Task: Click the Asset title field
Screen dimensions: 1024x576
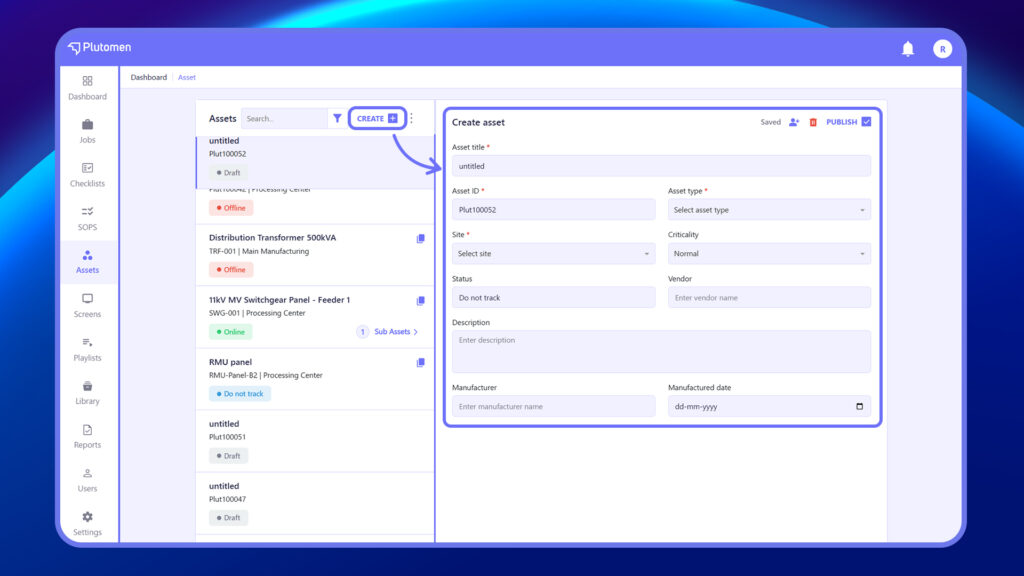Action: click(x=661, y=166)
